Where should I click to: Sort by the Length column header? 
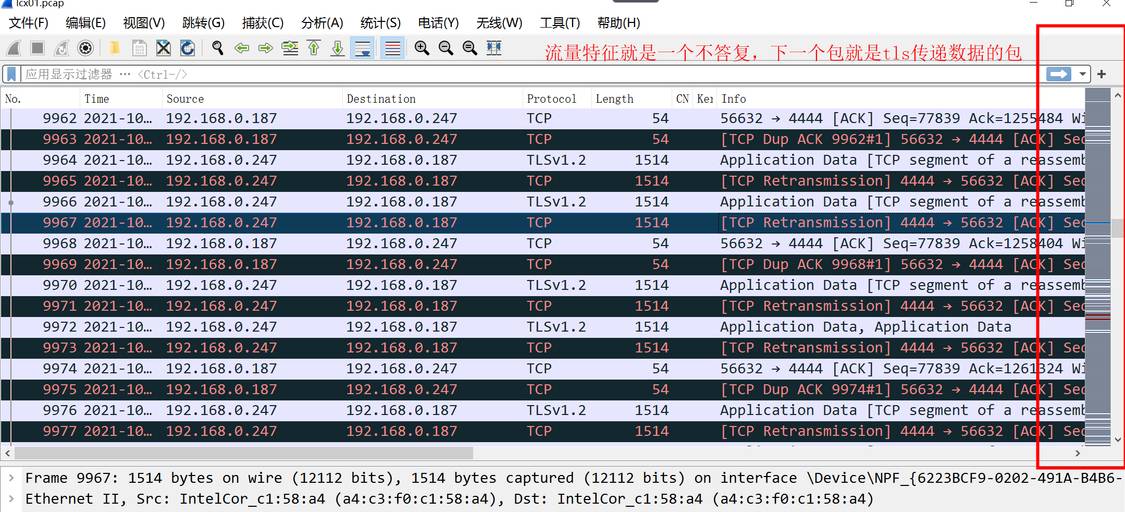coord(632,98)
